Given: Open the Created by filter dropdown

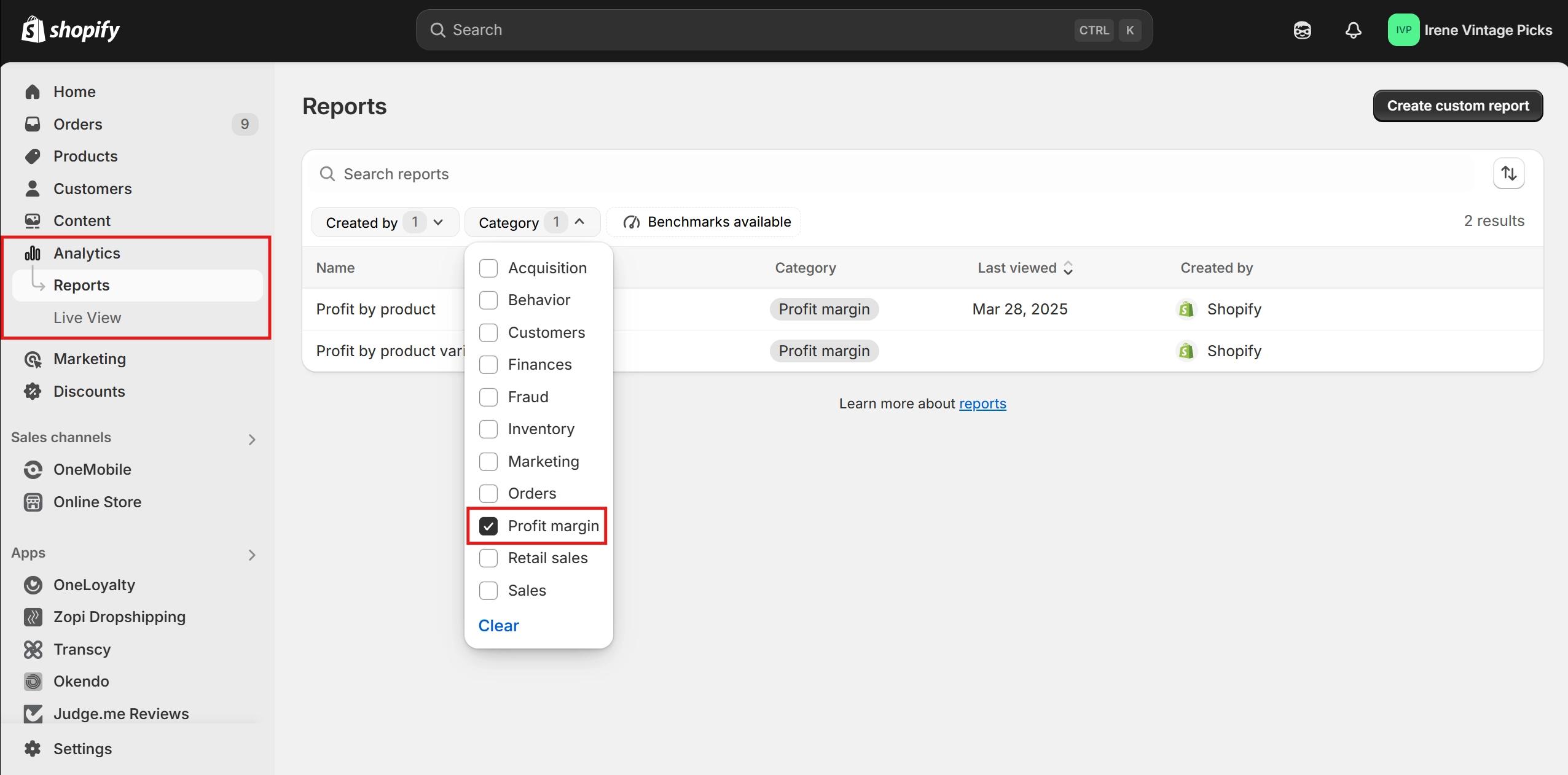Looking at the screenshot, I should click(385, 222).
